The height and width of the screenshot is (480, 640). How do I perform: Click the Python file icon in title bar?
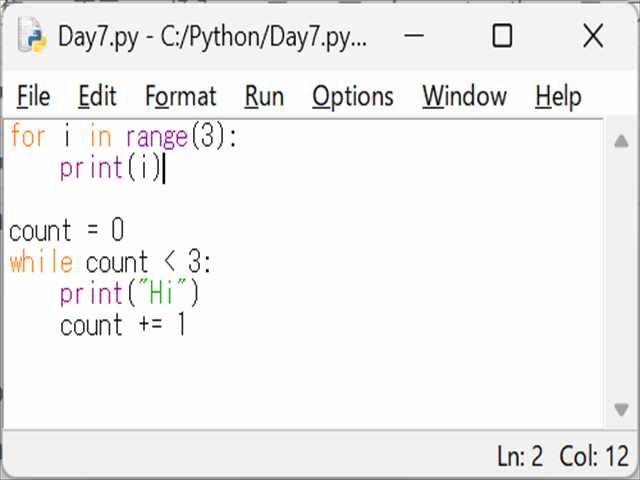[32, 35]
